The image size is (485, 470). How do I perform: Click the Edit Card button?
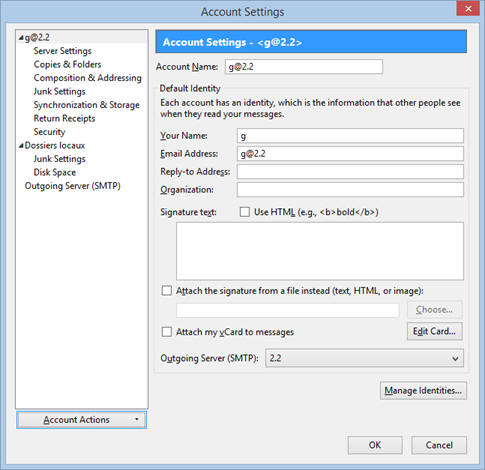point(435,331)
